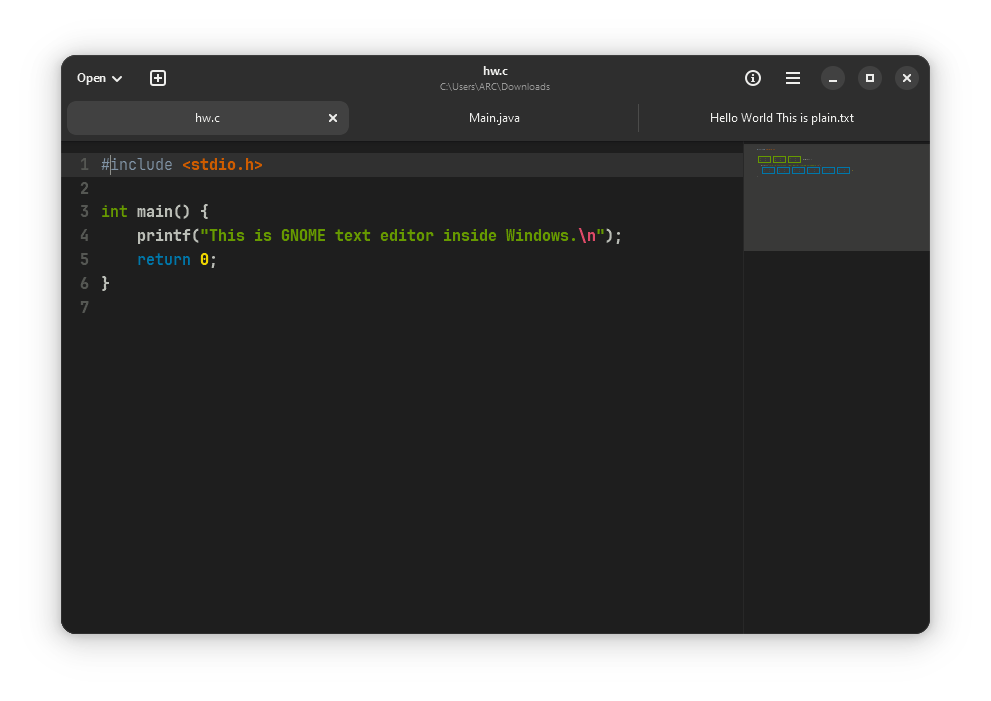Minimize the text editor window
Viewport: 991px width, 701px height.
833,78
